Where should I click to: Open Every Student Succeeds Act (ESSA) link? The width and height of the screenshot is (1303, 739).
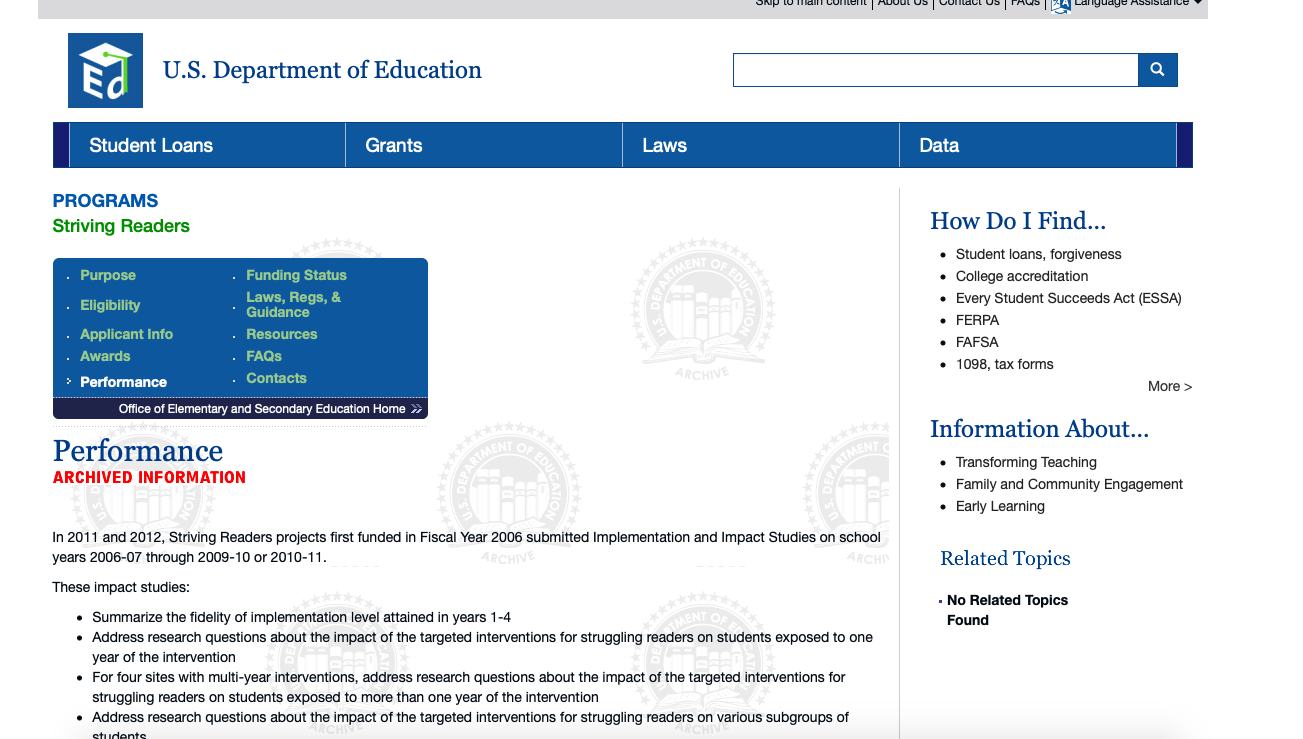pyautogui.click(x=1069, y=298)
